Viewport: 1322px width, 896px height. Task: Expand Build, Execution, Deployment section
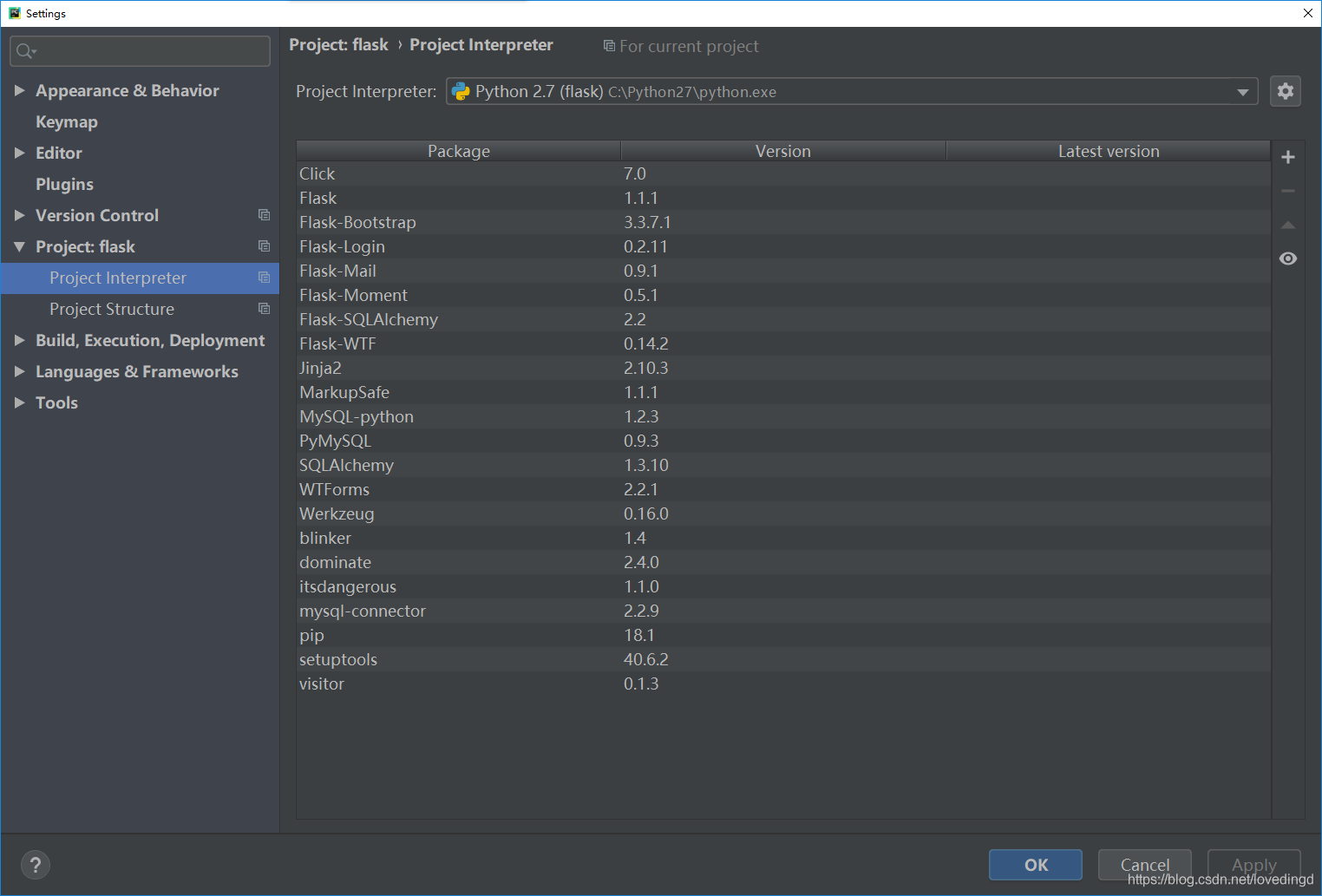point(19,340)
